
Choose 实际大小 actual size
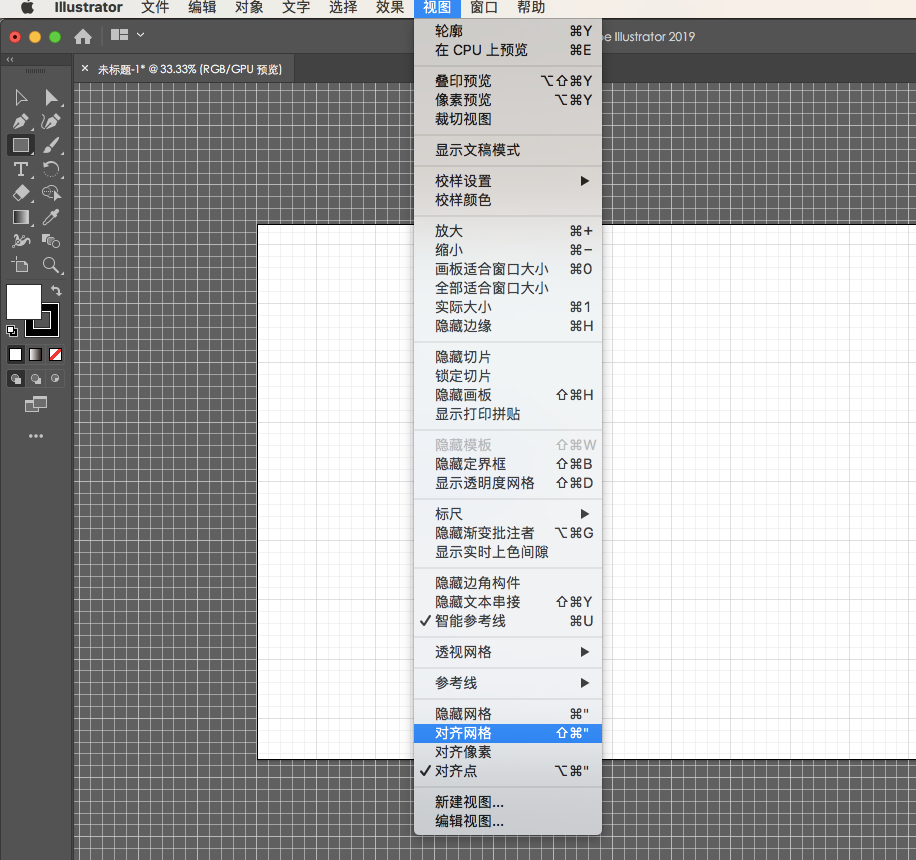point(508,307)
